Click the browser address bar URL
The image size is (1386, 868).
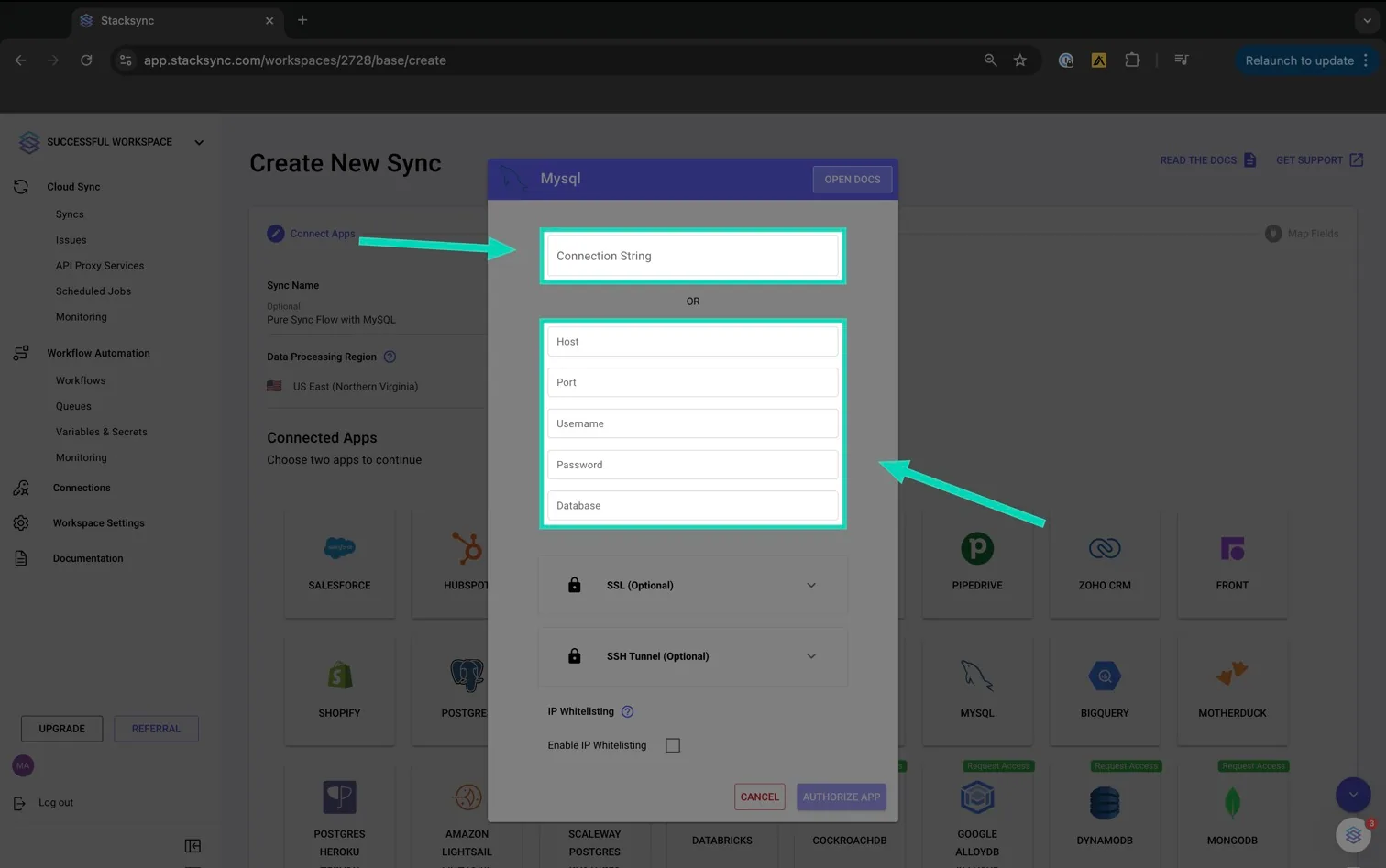point(295,60)
